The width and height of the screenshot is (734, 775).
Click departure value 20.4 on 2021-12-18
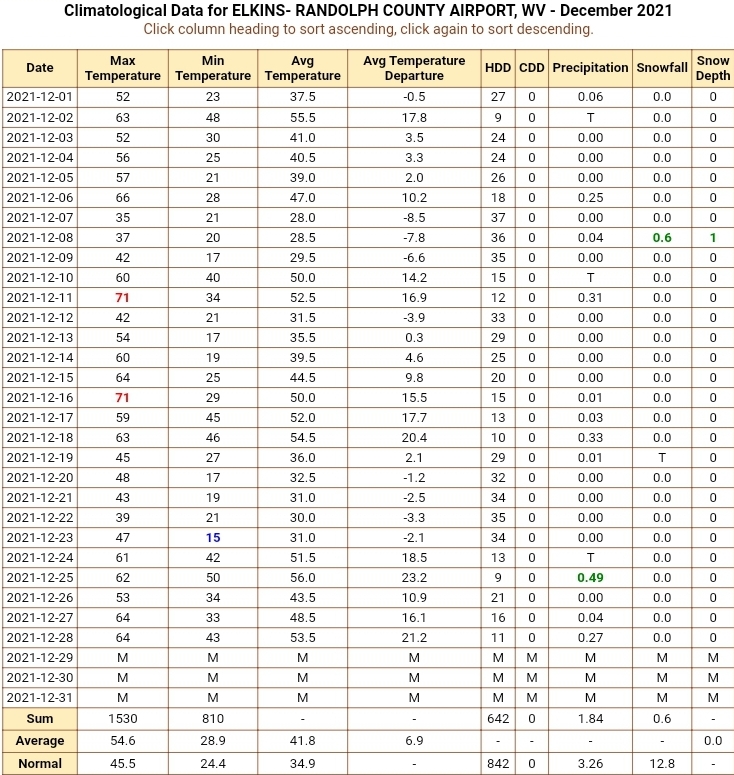414,438
